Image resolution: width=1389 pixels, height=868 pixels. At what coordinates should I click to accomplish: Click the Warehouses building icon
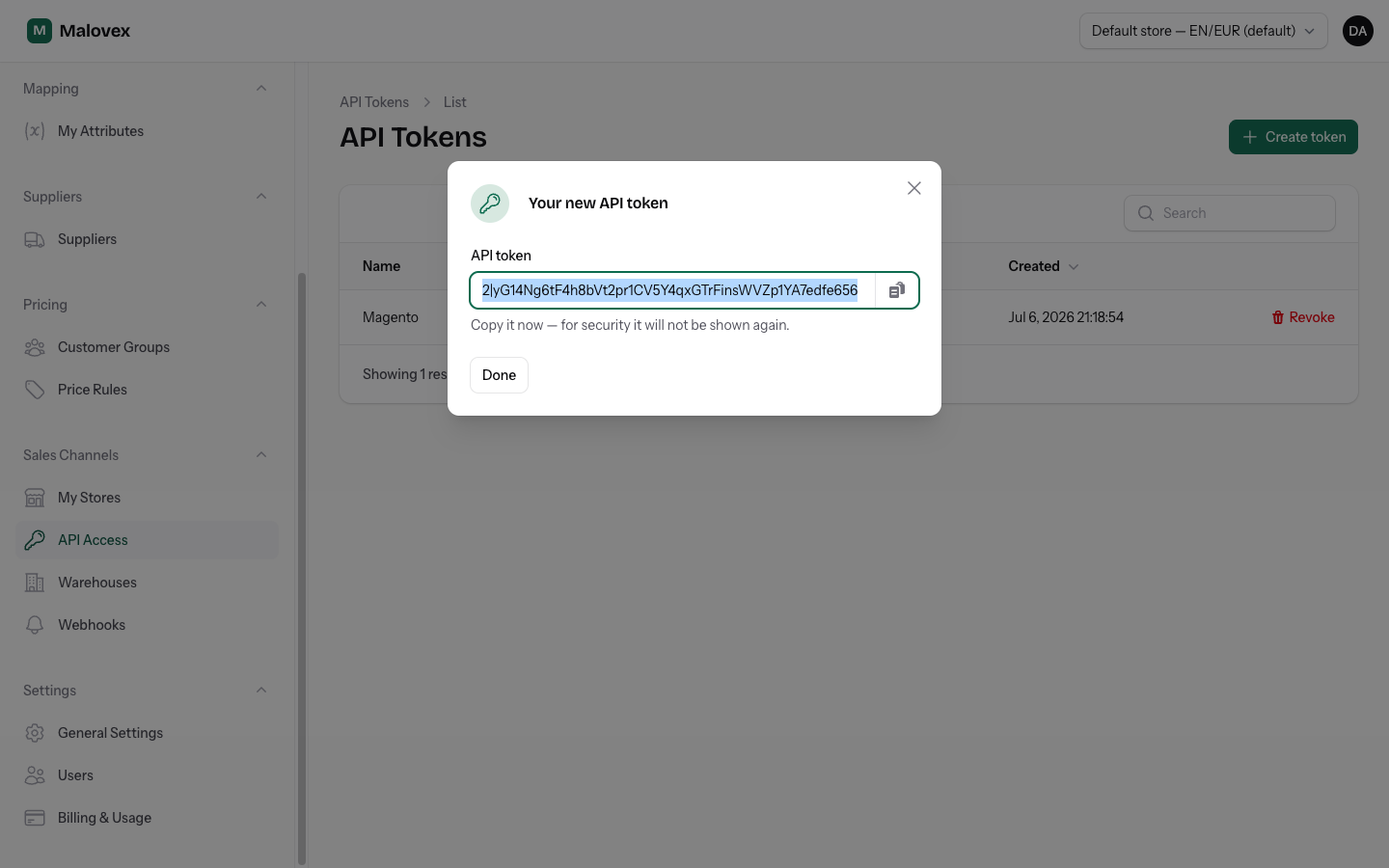[x=35, y=583]
